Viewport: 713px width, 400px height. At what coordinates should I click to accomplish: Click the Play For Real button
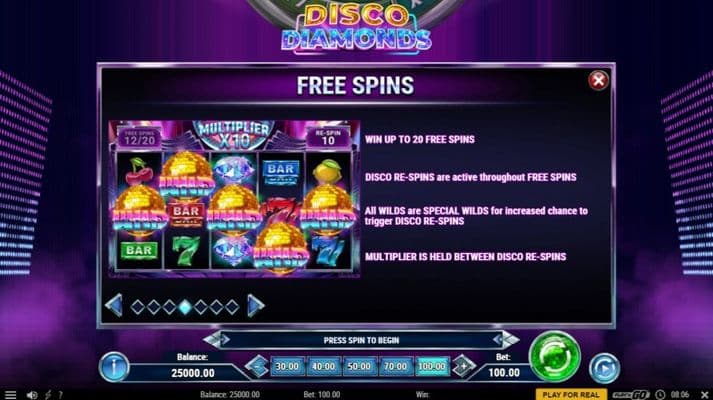571,395
